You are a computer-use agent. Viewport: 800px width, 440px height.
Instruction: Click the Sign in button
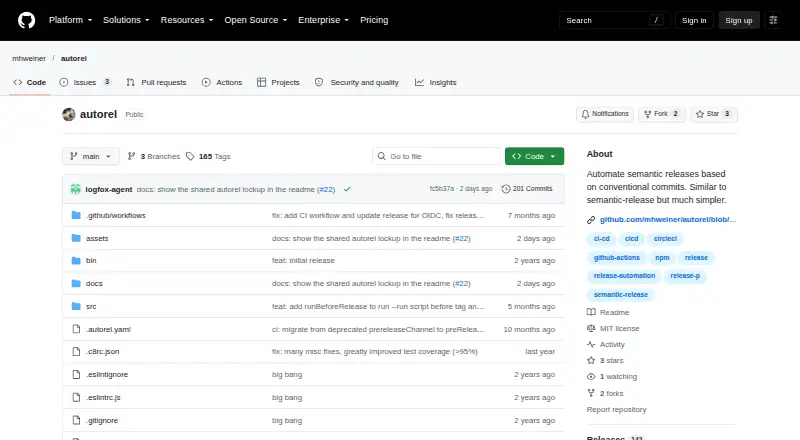click(x=694, y=20)
